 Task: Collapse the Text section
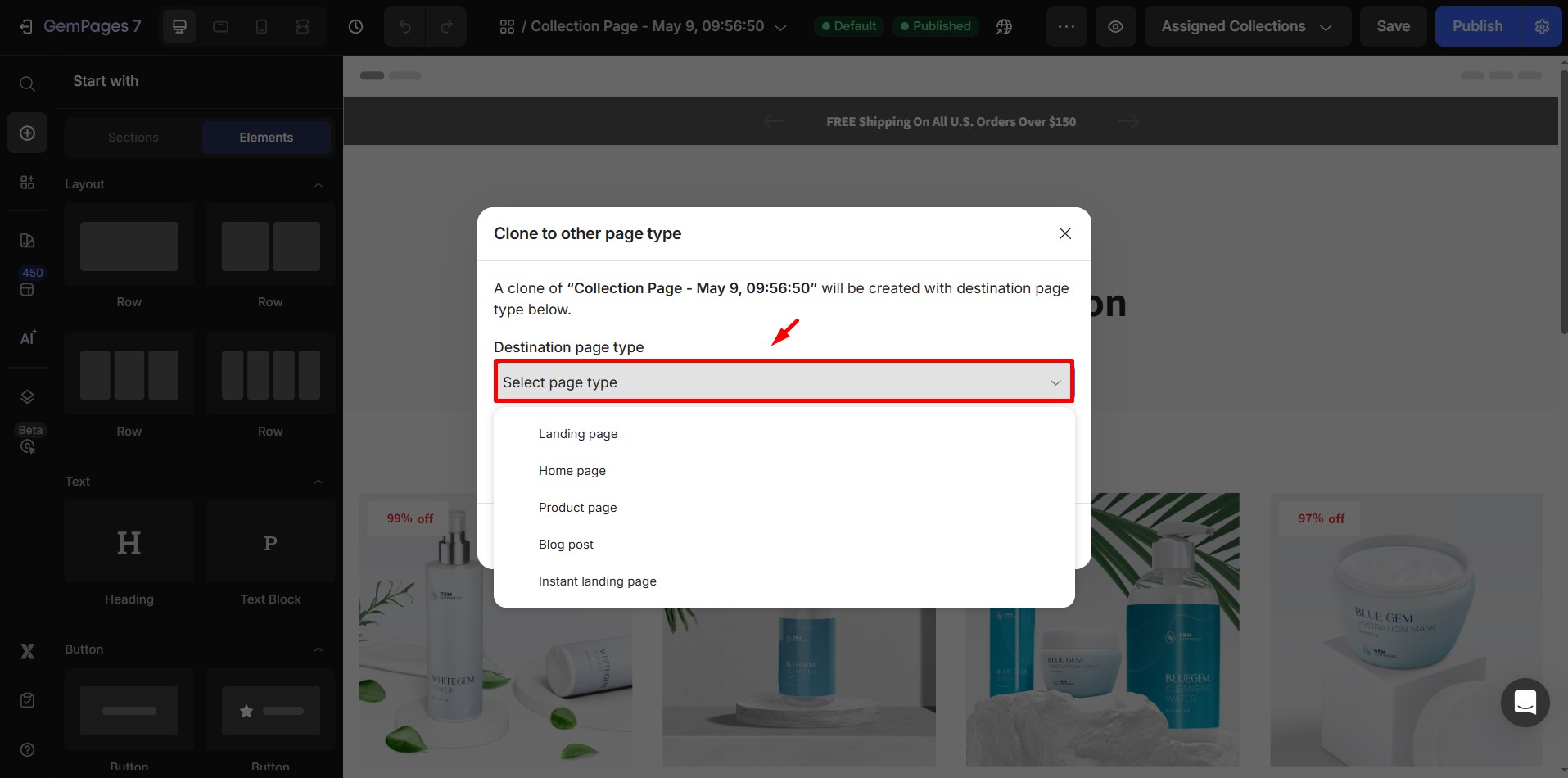tap(319, 482)
